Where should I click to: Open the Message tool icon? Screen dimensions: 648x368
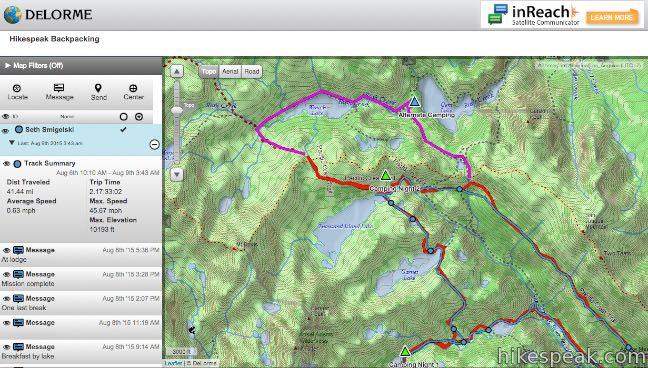point(59,88)
